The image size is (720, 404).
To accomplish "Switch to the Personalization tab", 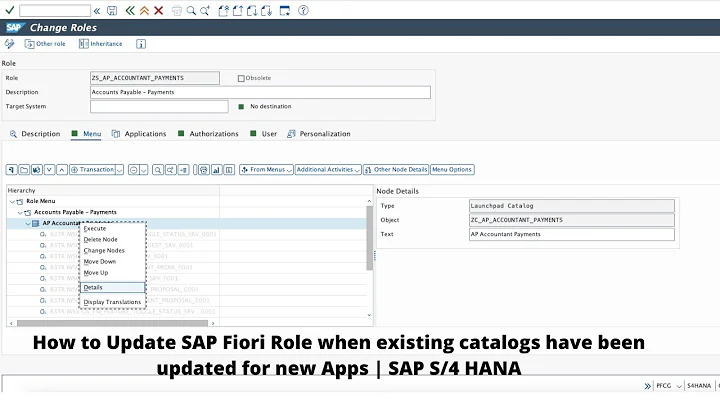I will pyautogui.click(x=319, y=134).
